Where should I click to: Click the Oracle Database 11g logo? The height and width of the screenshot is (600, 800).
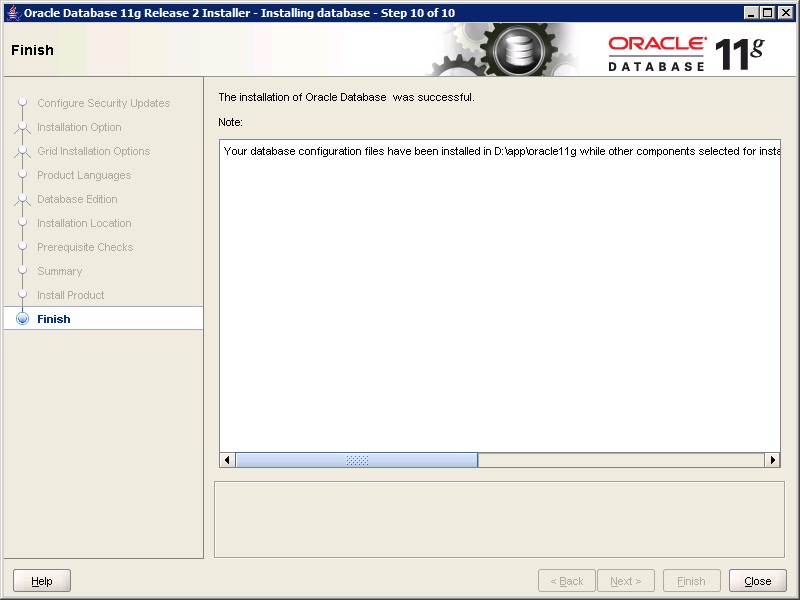click(686, 53)
